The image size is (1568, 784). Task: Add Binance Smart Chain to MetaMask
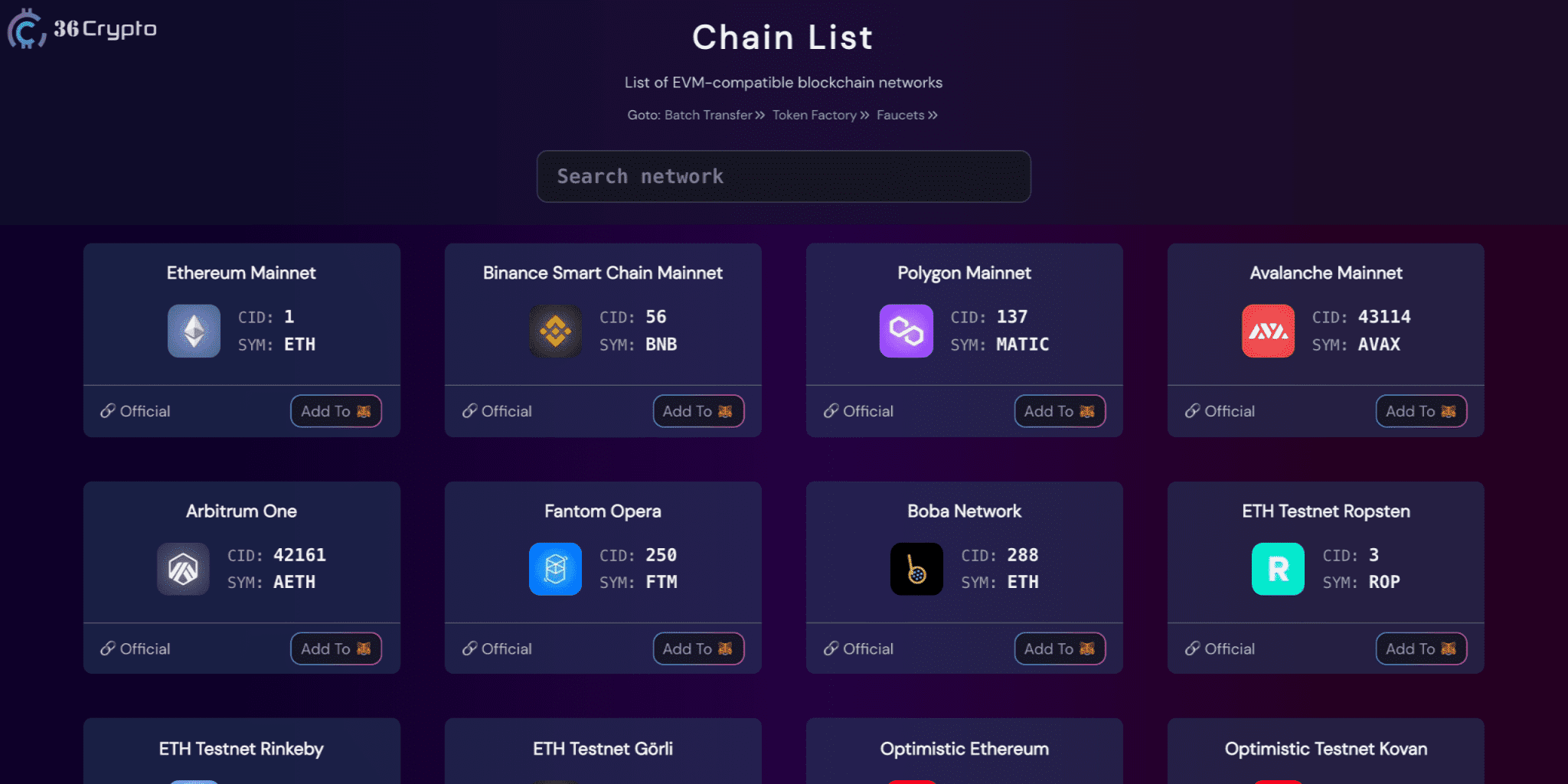[x=697, y=411]
